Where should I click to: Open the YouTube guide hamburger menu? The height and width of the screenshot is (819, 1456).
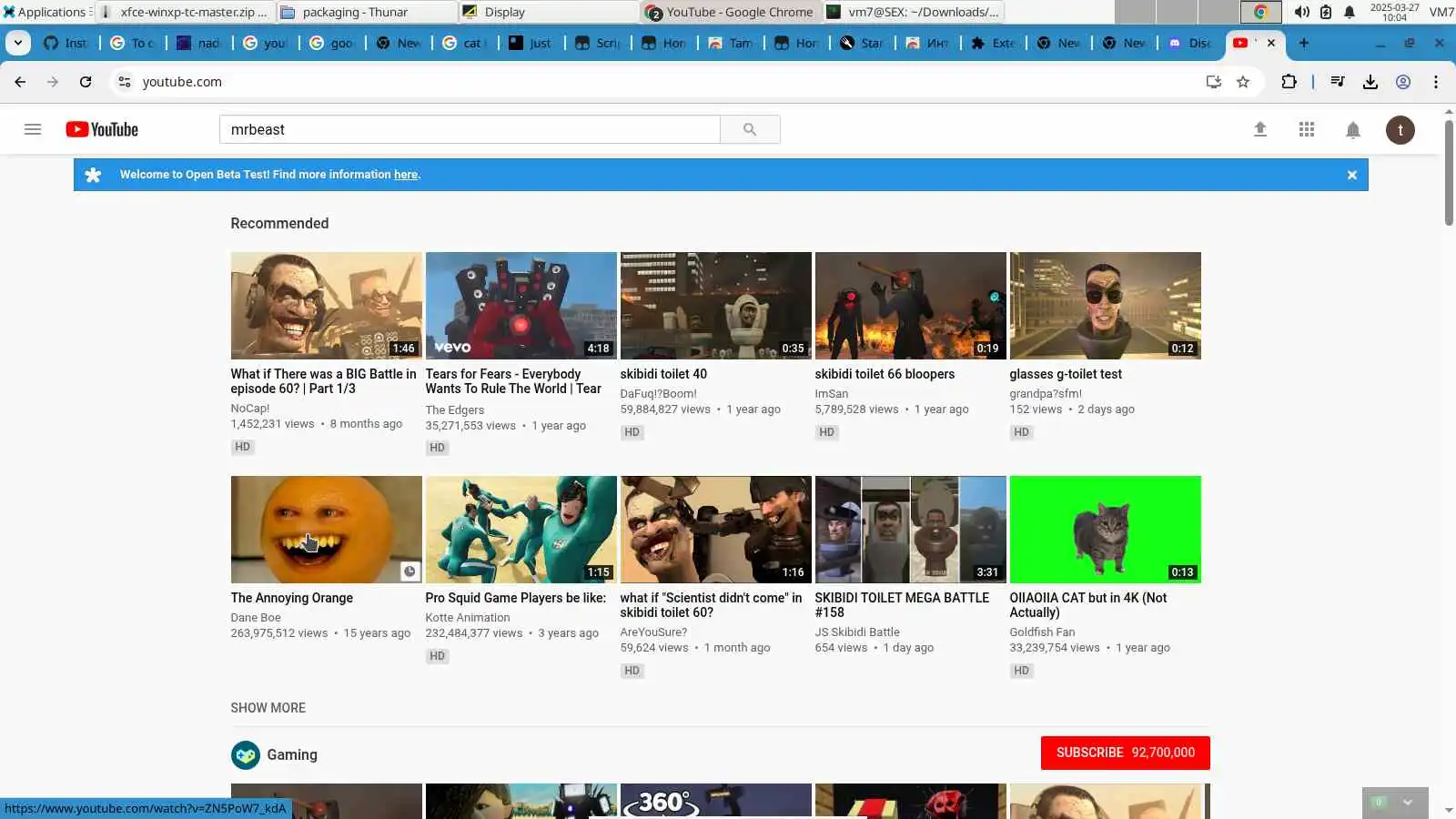pos(33,129)
